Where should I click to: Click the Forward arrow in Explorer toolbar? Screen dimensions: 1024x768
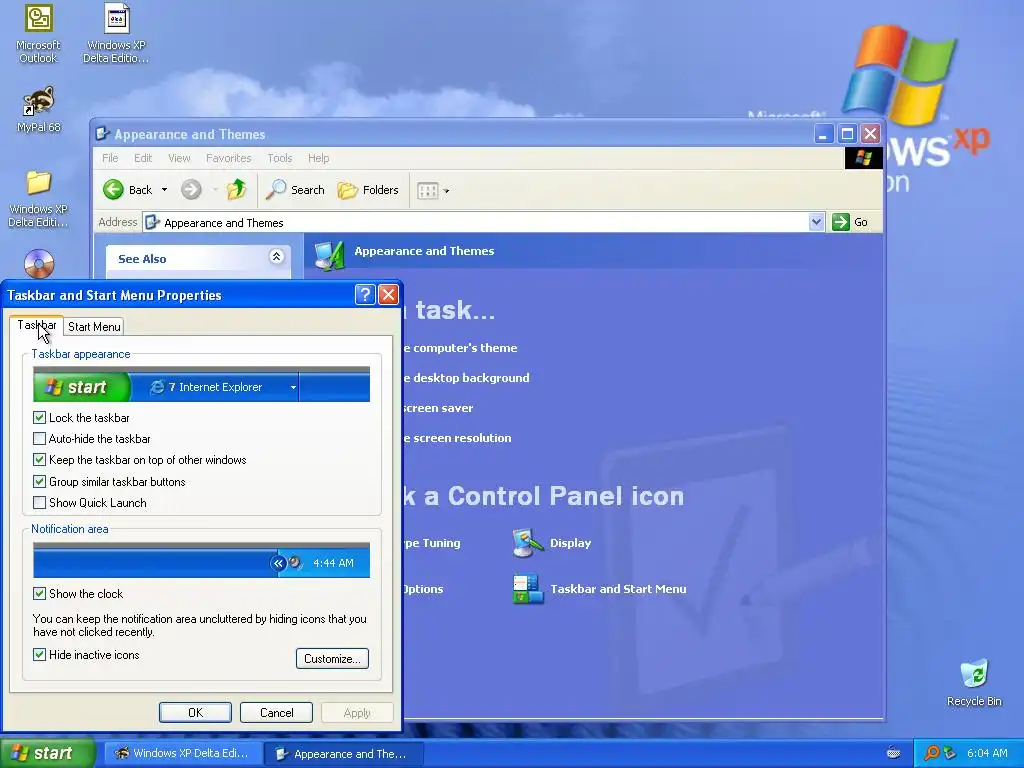point(191,189)
